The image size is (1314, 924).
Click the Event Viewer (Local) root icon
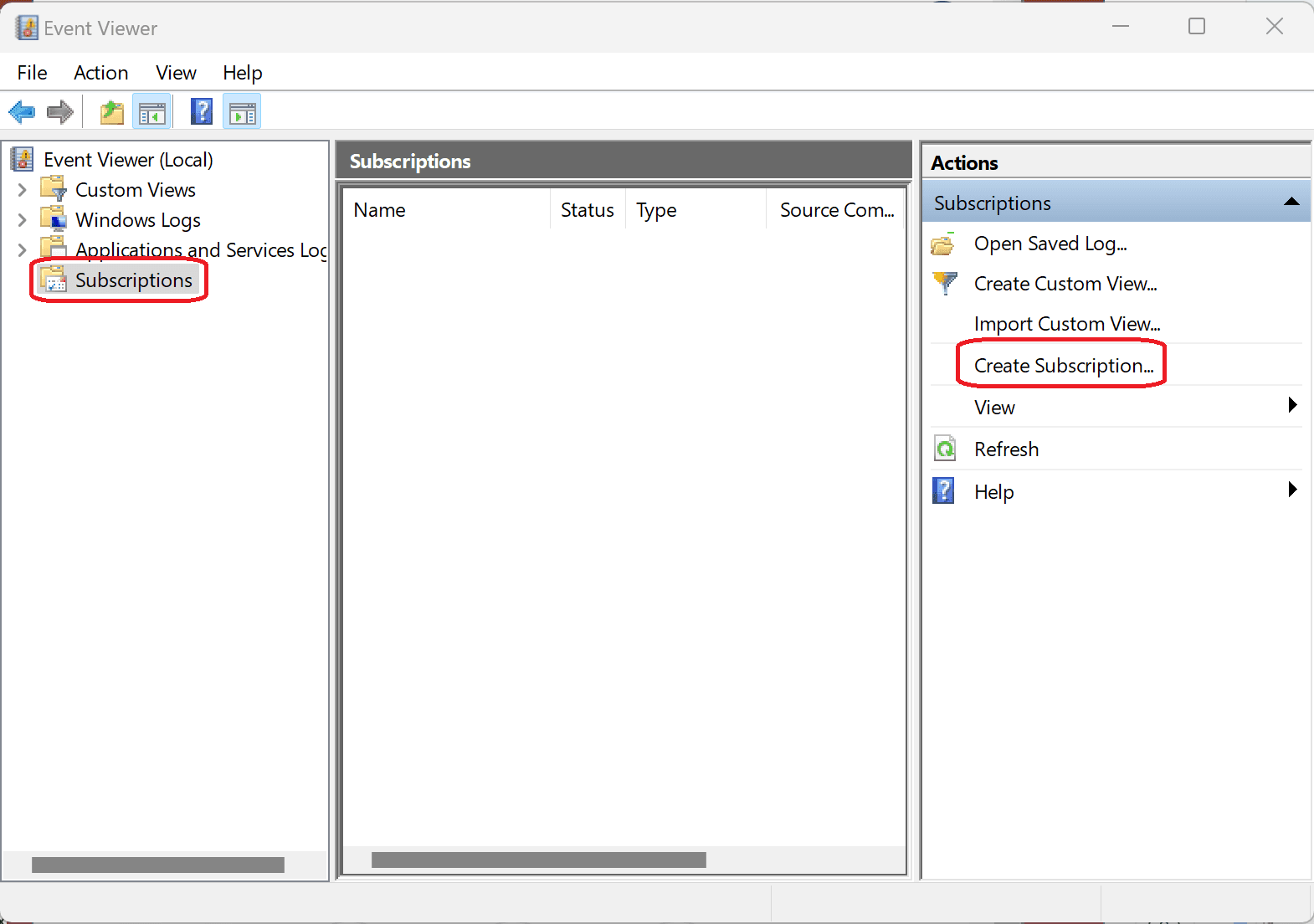tap(23, 159)
